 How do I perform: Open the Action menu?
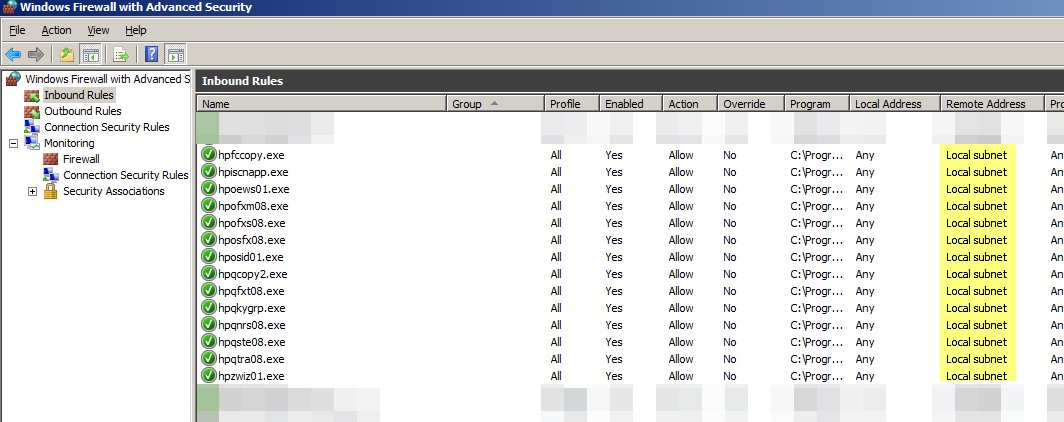click(x=56, y=30)
